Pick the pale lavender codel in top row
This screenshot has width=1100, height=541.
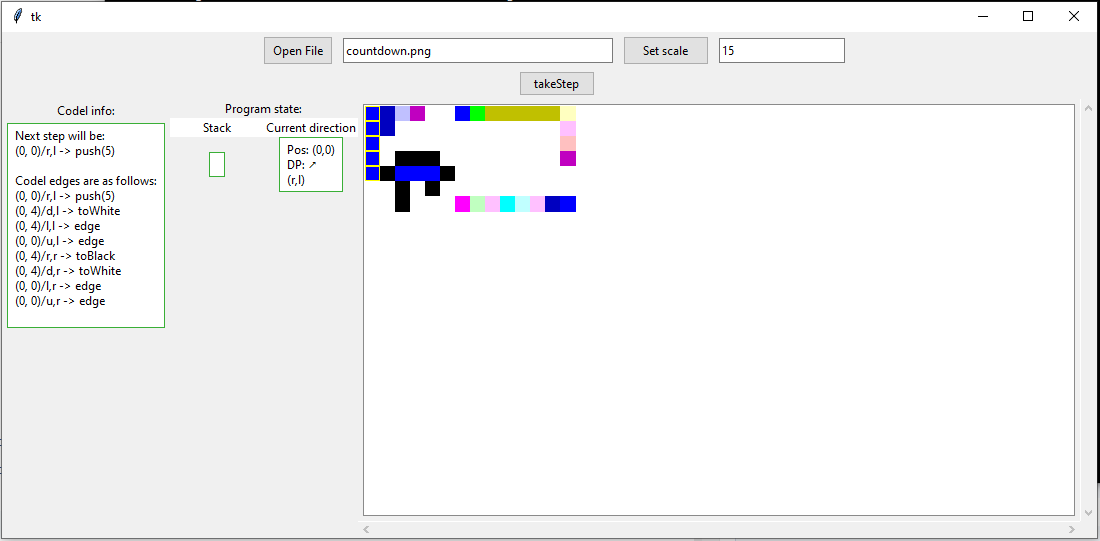[402, 113]
